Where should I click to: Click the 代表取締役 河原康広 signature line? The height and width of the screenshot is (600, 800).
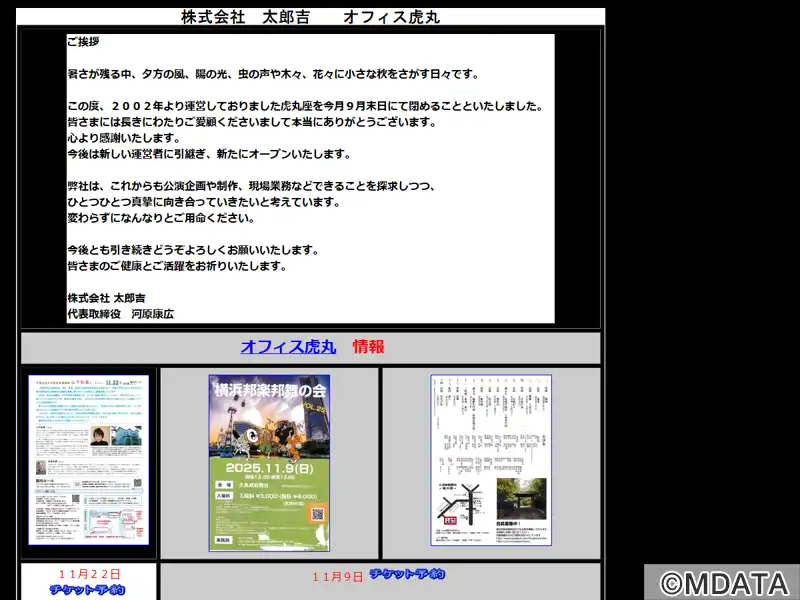(120, 313)
